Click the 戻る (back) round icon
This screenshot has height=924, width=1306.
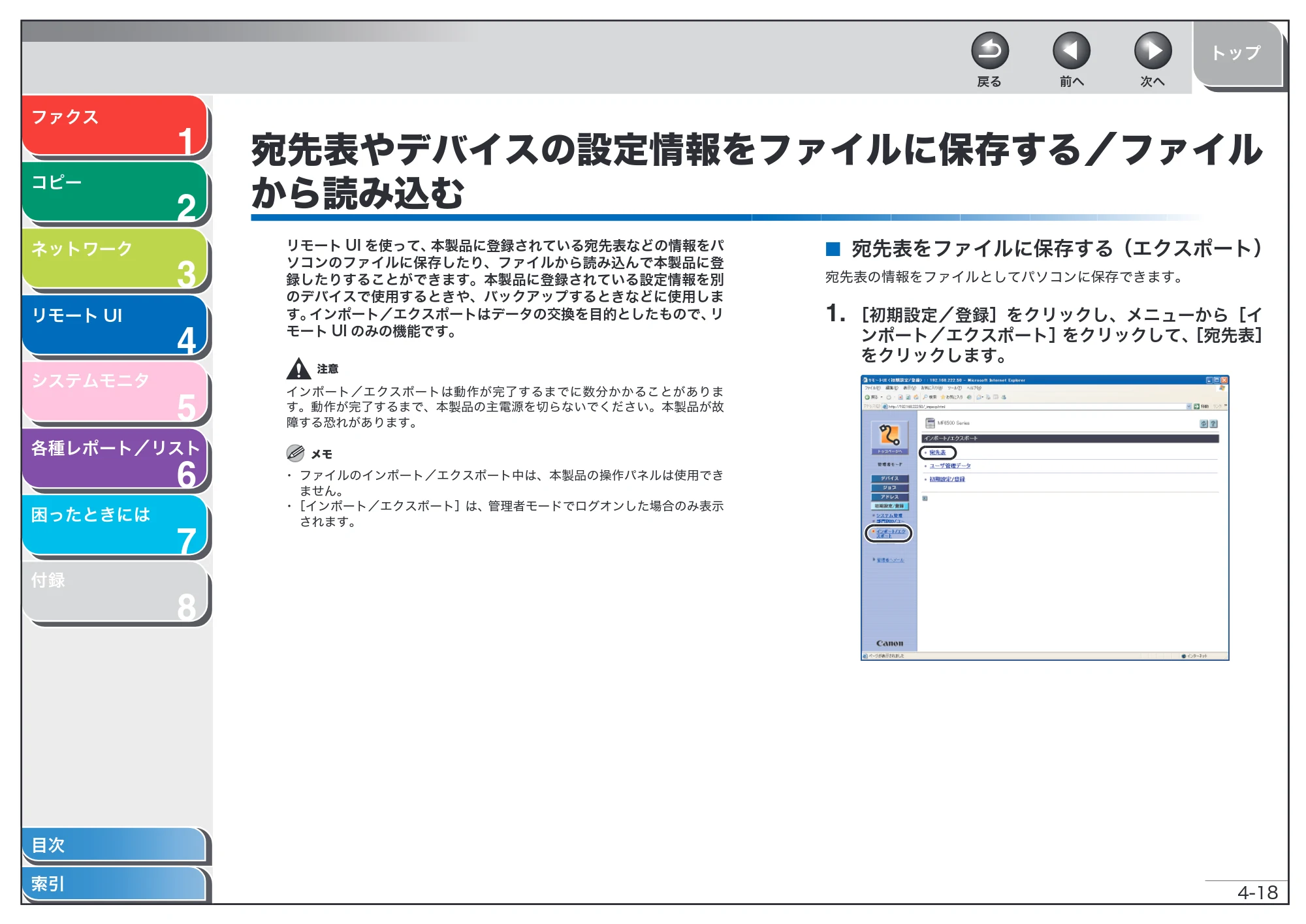(x=989, y=51)
